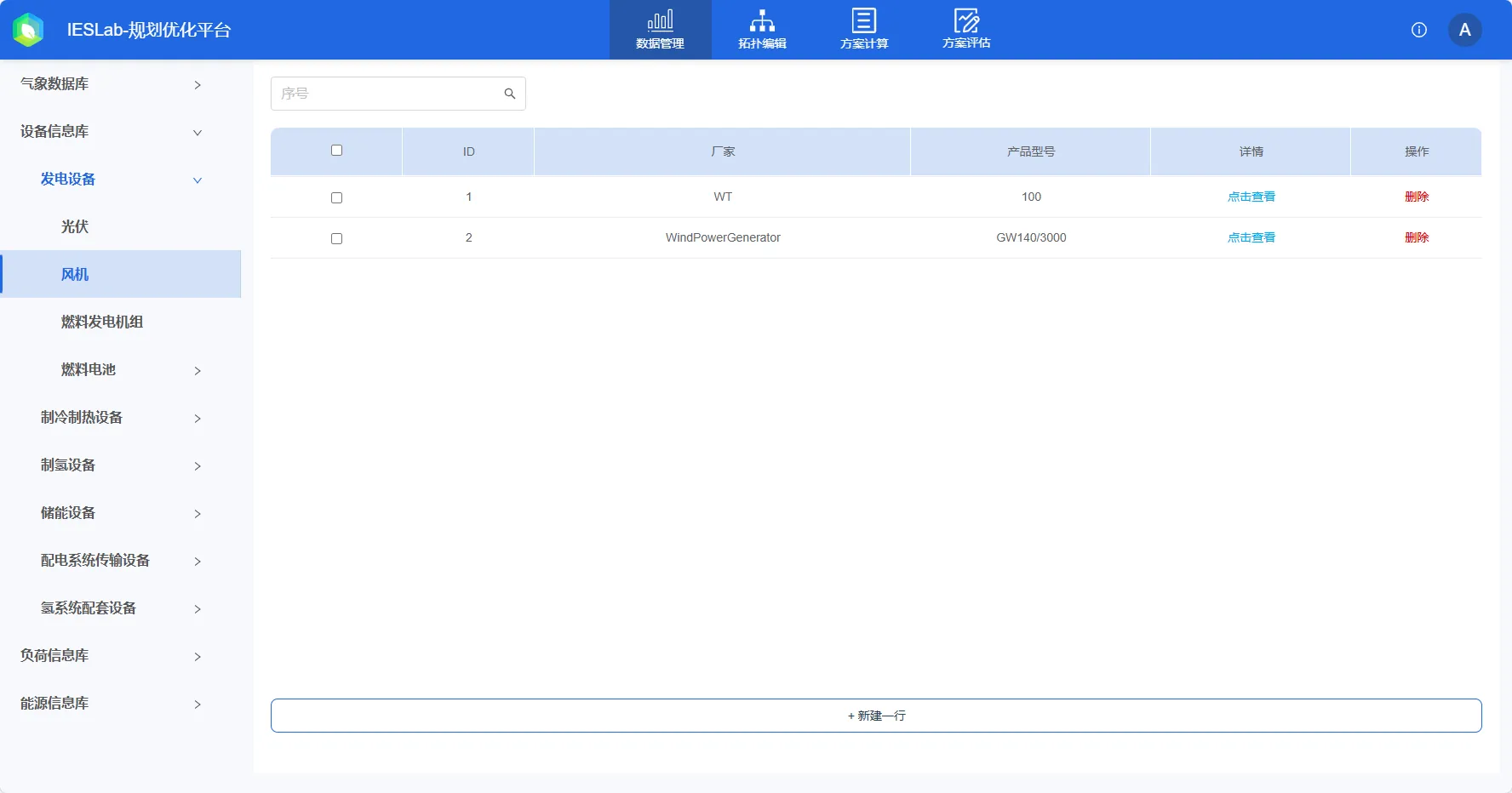Expand the 制冷制热设备 chevron
Screen dimensions: 1512x793
tap(198, 418)
